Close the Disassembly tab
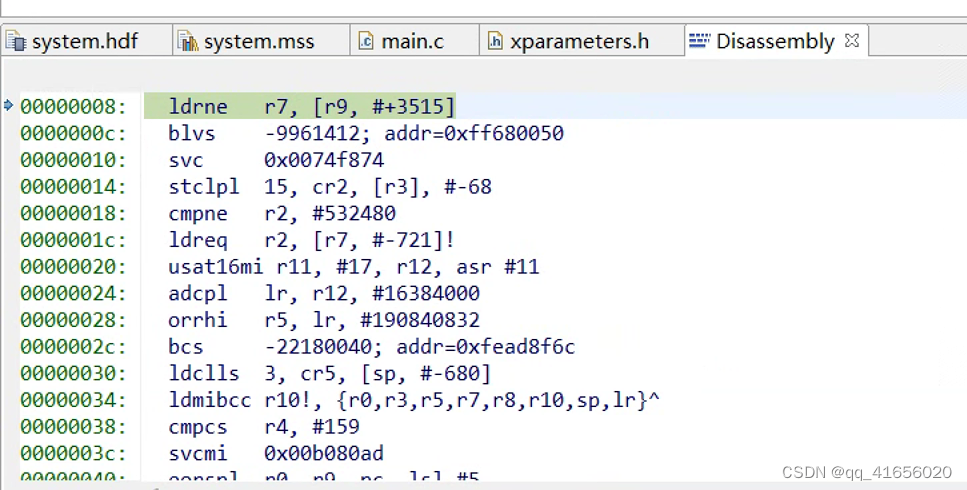Image resolution: width=967 pixels, height=490 pixels. coord(852,41)
